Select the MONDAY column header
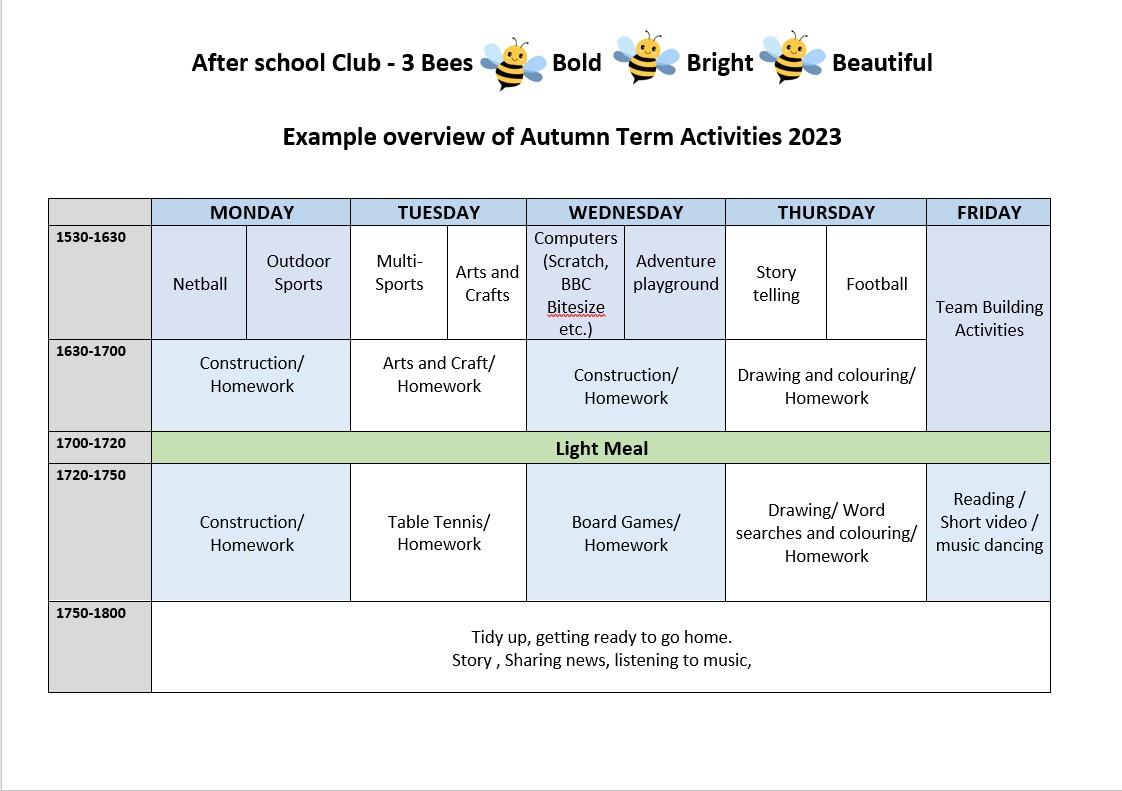The width and height of the screenshot is (1122, 791). [x=251, y=212]
